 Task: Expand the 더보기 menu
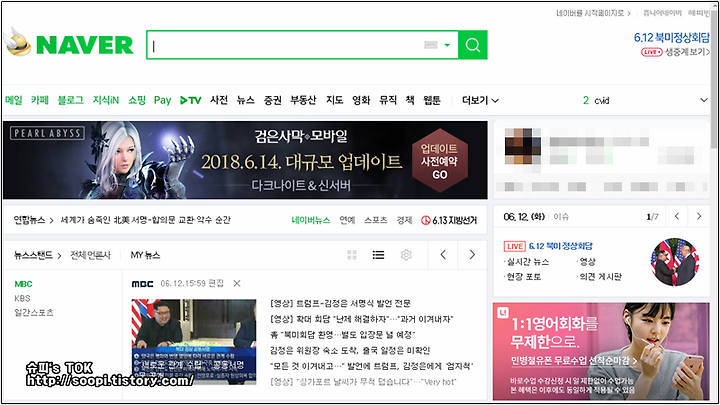[480, 100]
